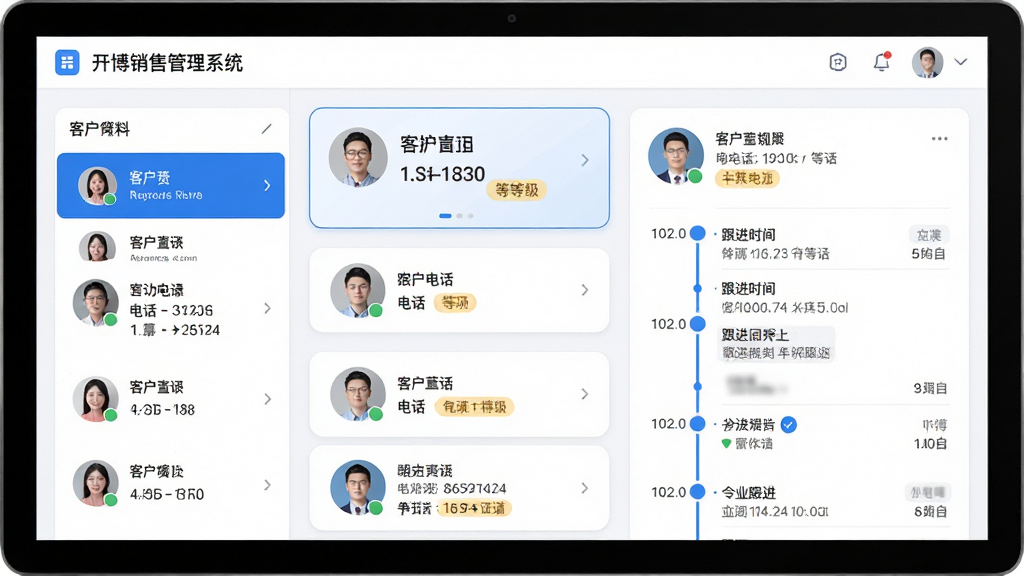Select second carousel dot on featured card
This screenshot has width=1024, height=576.
(460, 216)
